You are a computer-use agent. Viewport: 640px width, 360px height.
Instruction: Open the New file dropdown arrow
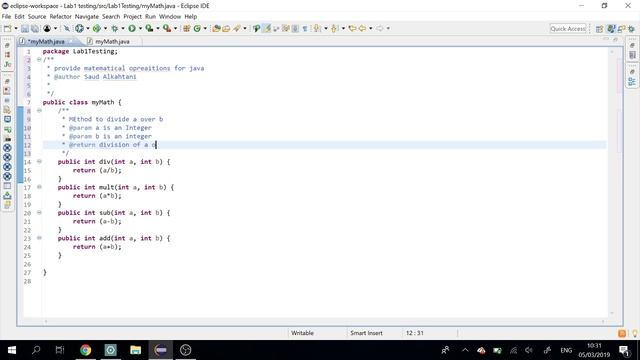16,28
